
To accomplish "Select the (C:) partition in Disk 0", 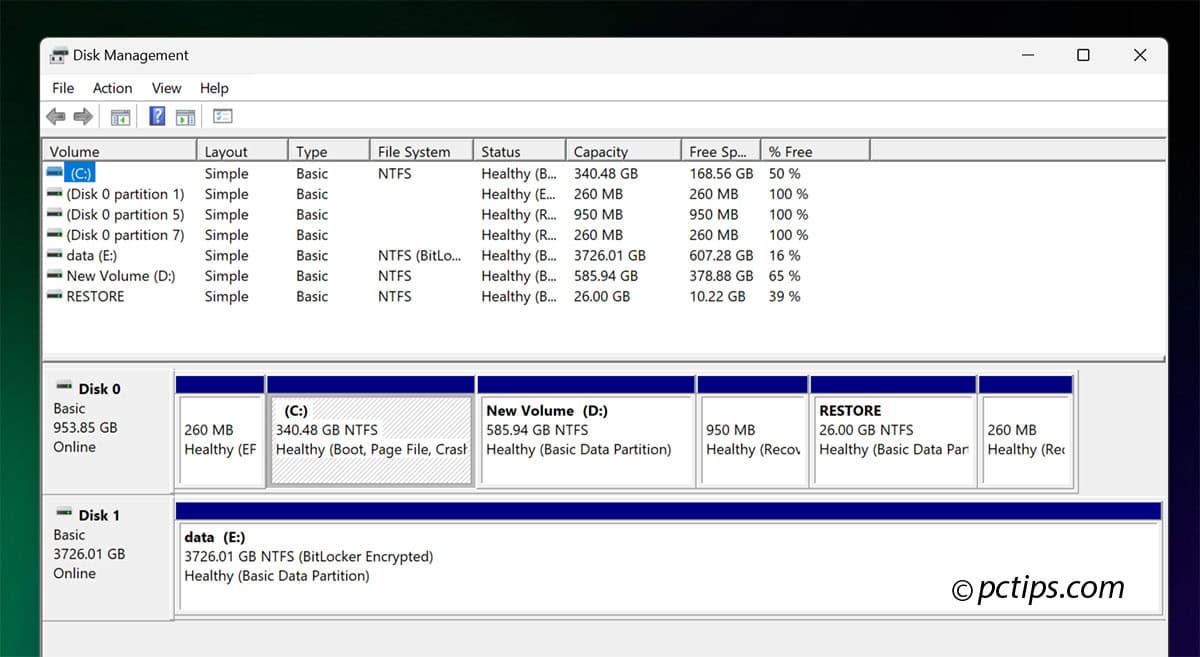I will (371, 430).
